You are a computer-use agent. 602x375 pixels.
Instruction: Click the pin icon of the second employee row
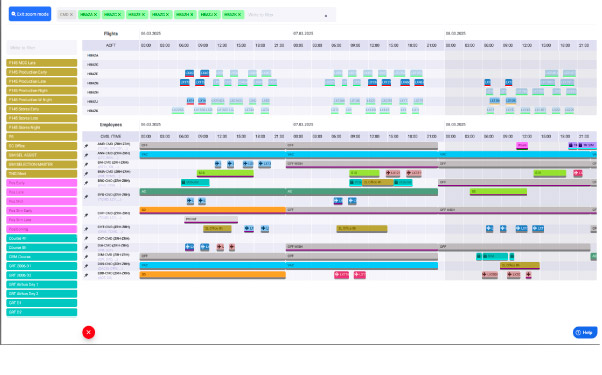coord(86,155)
